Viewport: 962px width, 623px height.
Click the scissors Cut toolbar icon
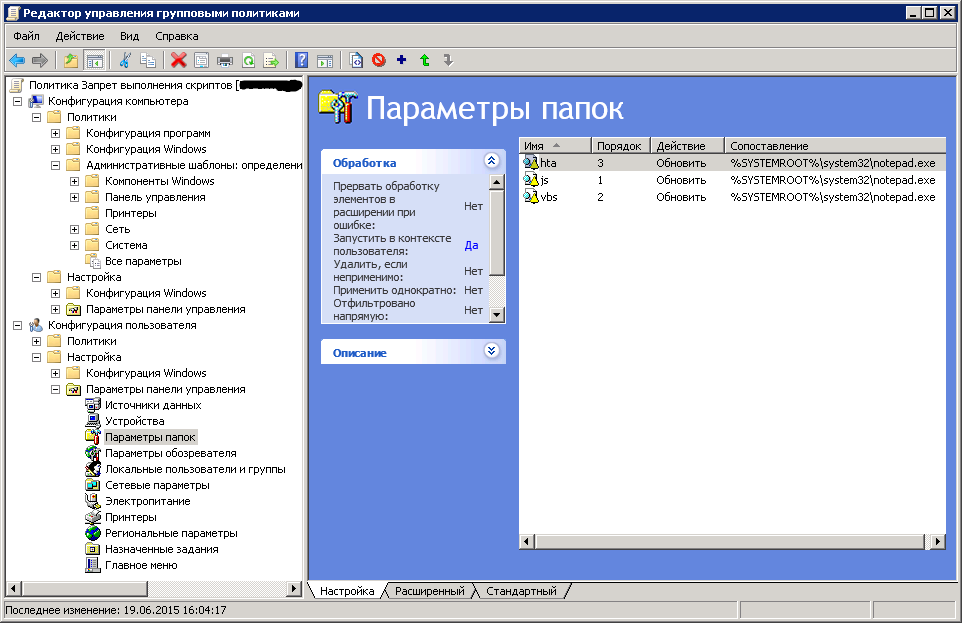pos(125,60)
